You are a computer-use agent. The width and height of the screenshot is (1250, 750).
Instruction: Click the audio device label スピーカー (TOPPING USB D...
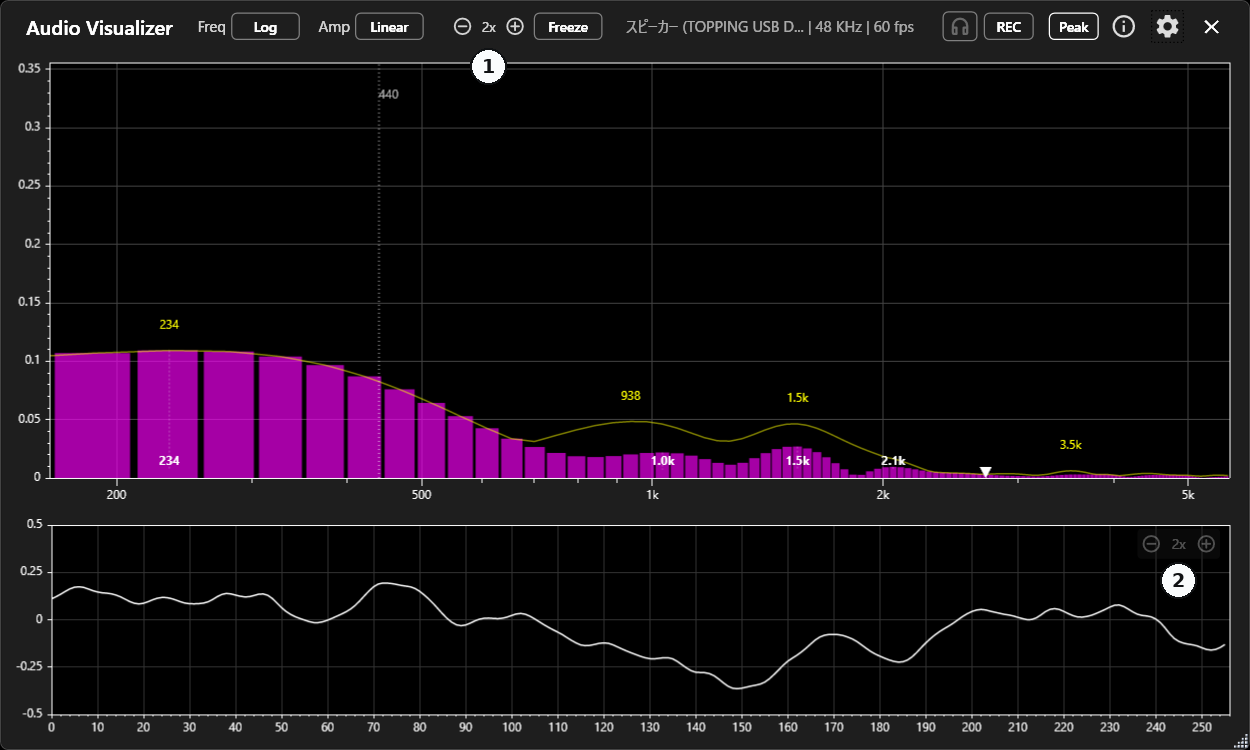(x=716, y=27)
